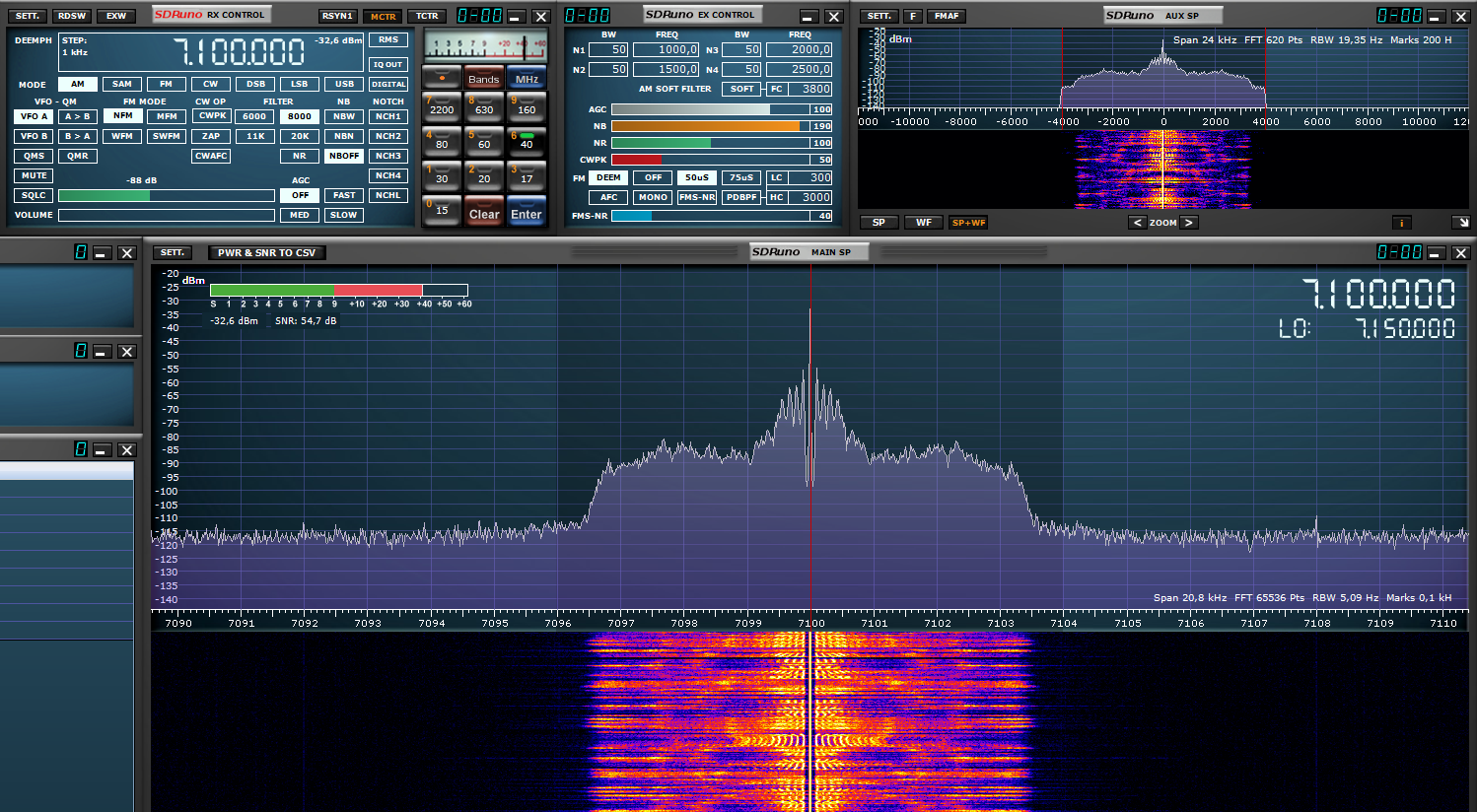Open SETT. in the RX Control panel
Viewport: 1477px width, 812px height.
point(28,16)
